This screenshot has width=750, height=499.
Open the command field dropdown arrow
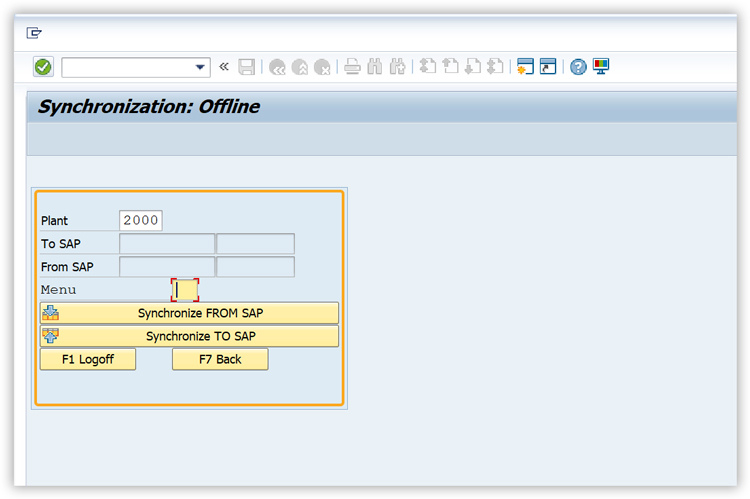pyautogui.click(x=200, y=67)
